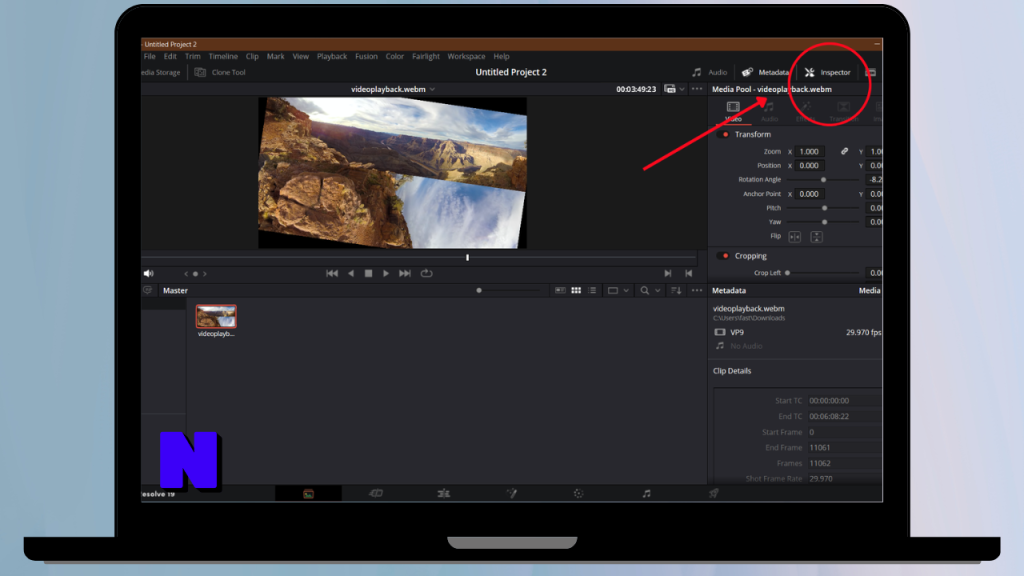Image resolution: width=1024 pixels, height=576 pixels.
Task: Open the Metadata panel button
Action: point(765,72)
